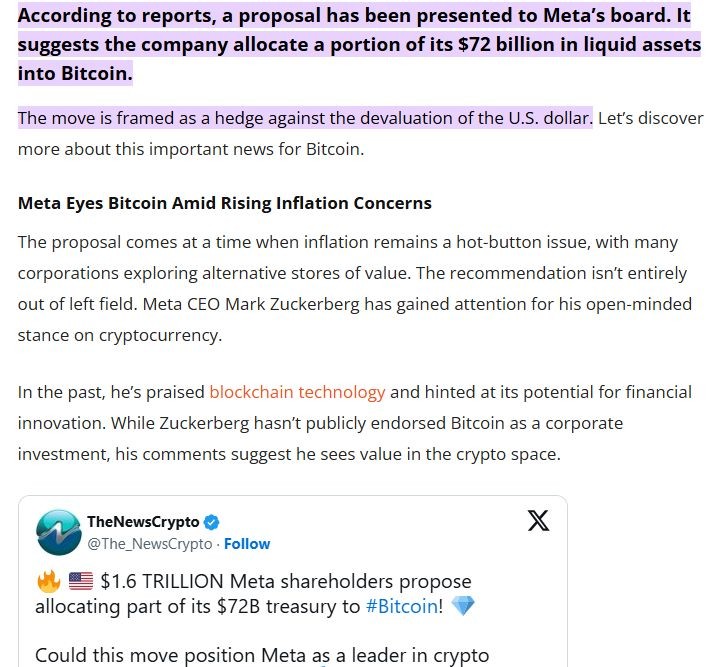Click TheNewsCrypto account name
The image size is (716, 667).
point(143,521)
